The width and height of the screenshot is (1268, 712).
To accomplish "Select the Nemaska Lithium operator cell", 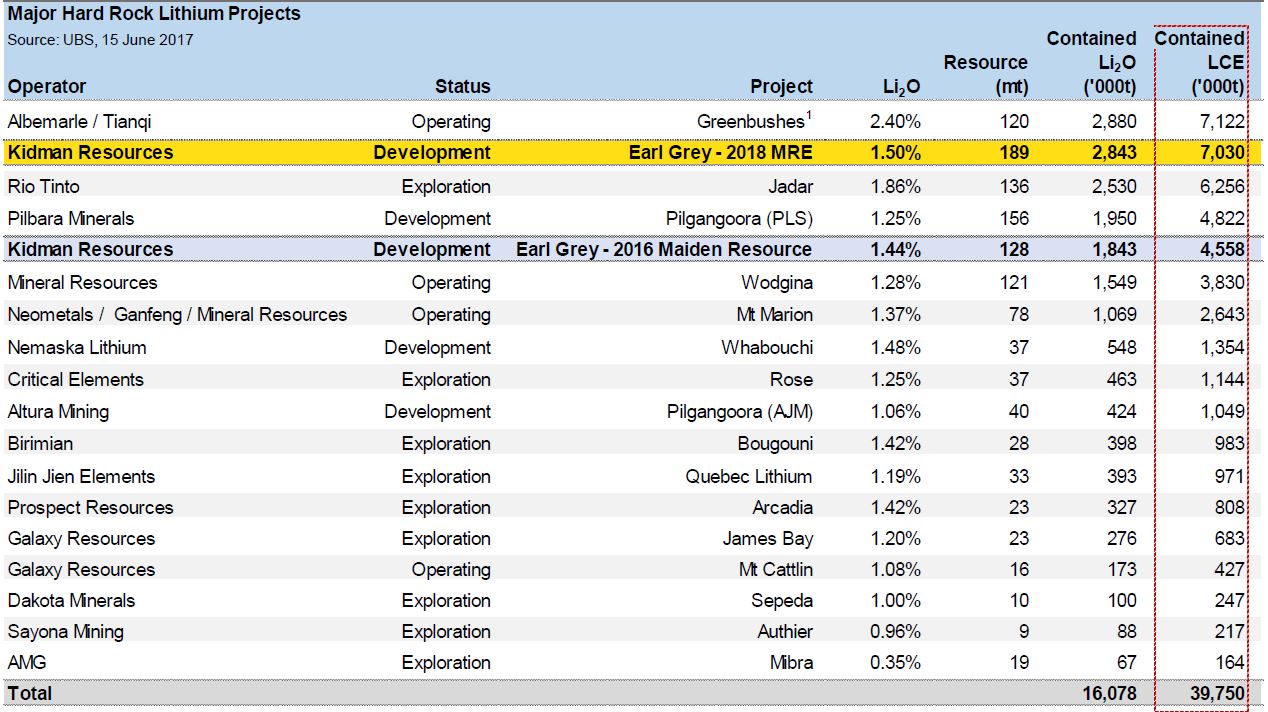I will click(77, 348).
